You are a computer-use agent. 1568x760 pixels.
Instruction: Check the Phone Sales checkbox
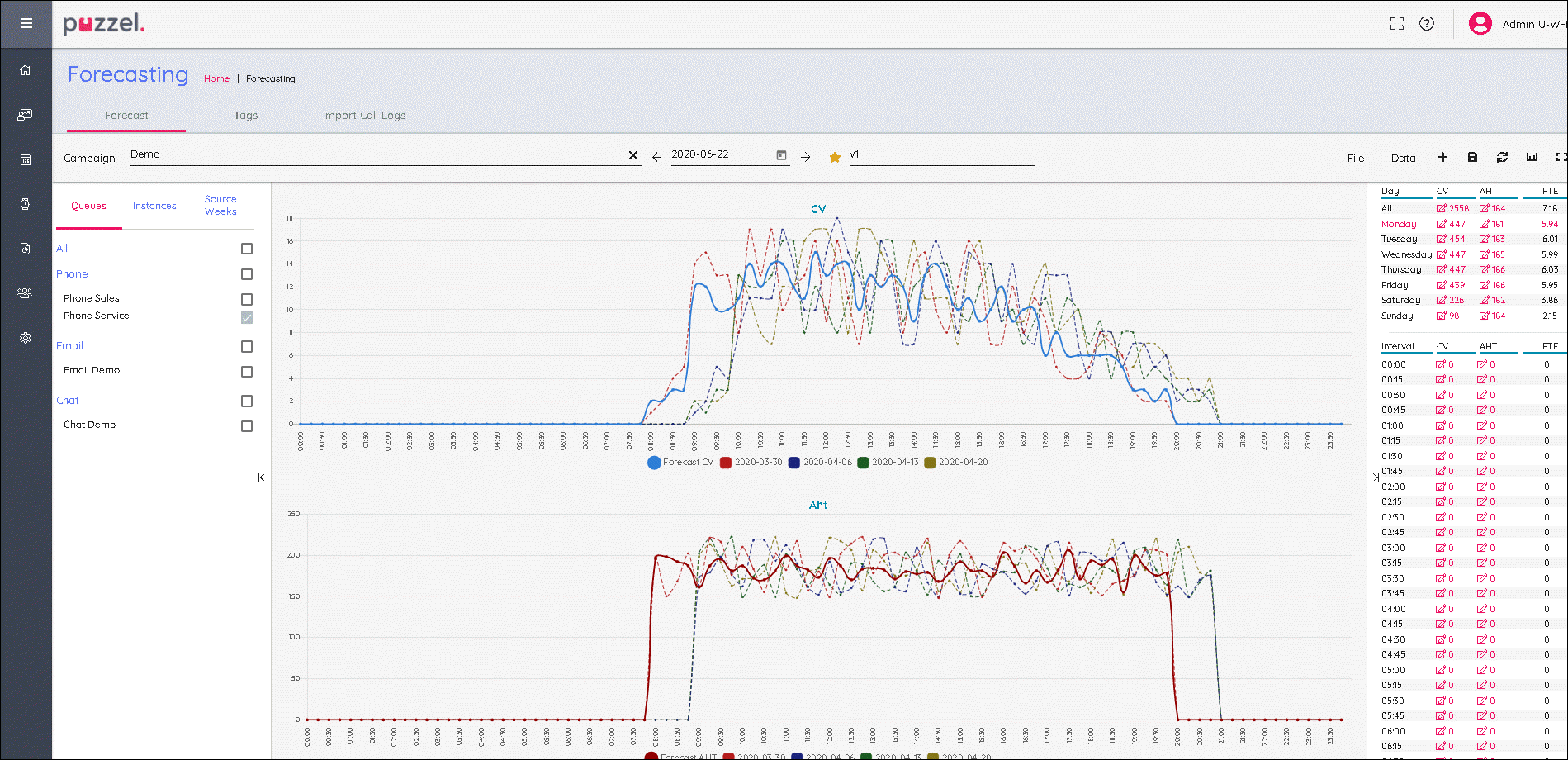[247, 299]
